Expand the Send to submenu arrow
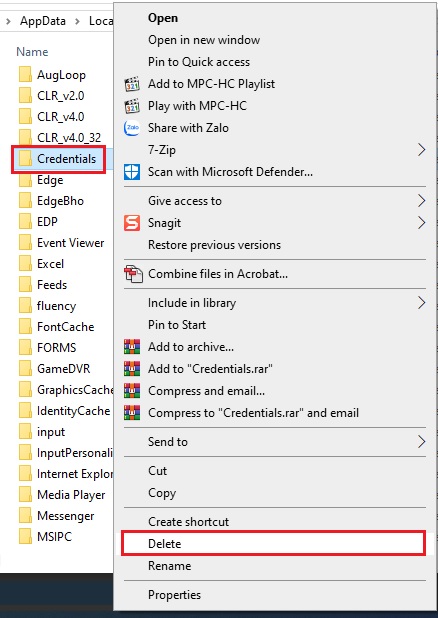Image resolution: width=438 pixels, height=618 pixels. pyautogui.click(x=421, y=442)
